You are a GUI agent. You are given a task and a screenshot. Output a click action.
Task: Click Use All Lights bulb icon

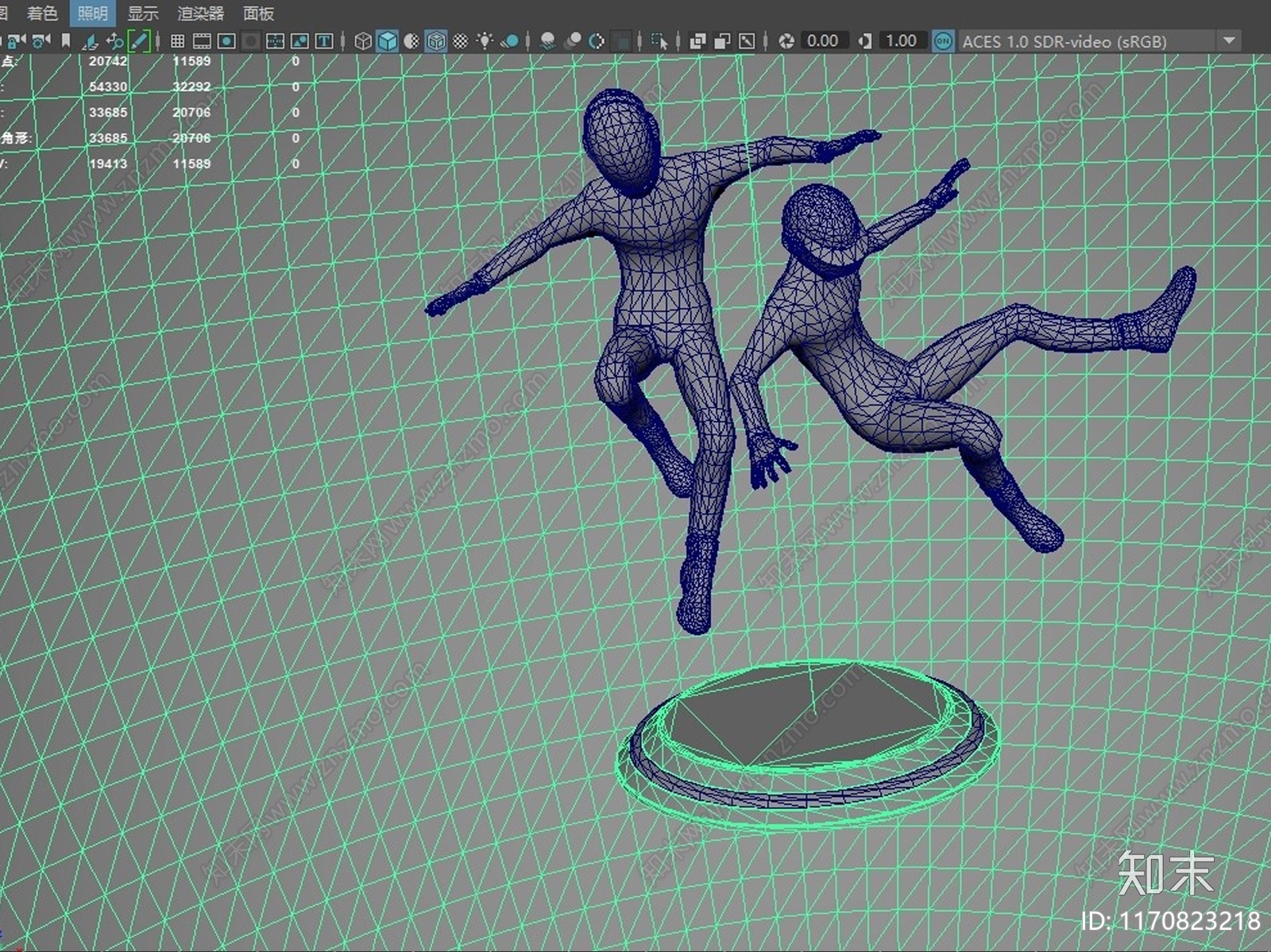tap(485, 40)
